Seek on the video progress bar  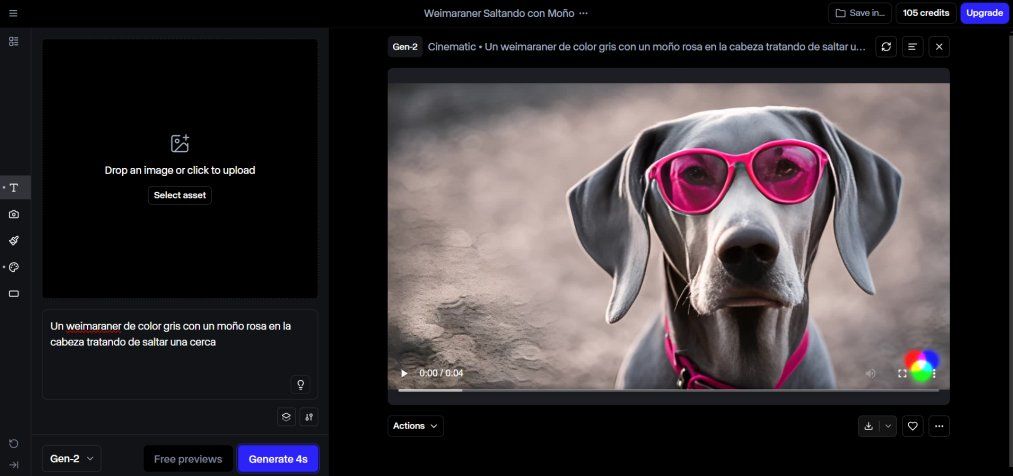pyautogui.click(x=668, y=390)
